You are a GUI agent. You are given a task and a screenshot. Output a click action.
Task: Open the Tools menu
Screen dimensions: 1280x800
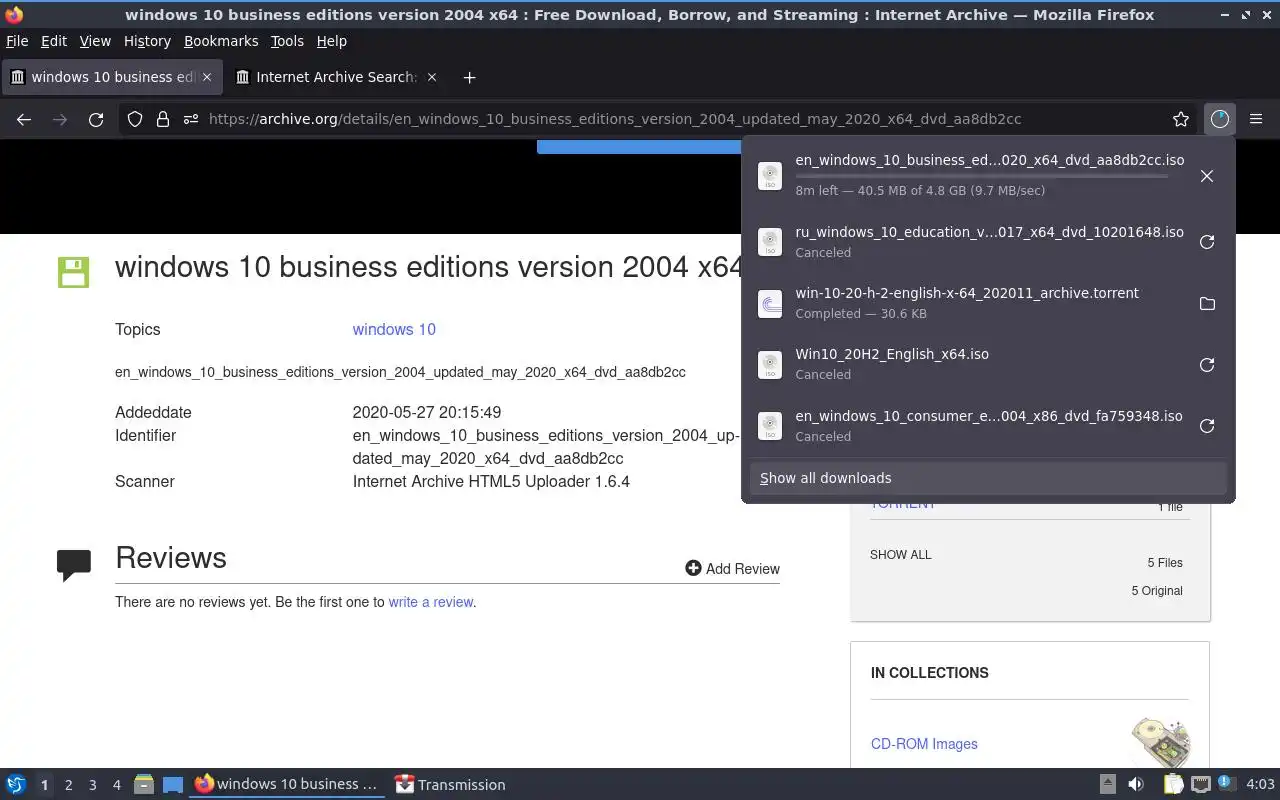click(287, 41)
